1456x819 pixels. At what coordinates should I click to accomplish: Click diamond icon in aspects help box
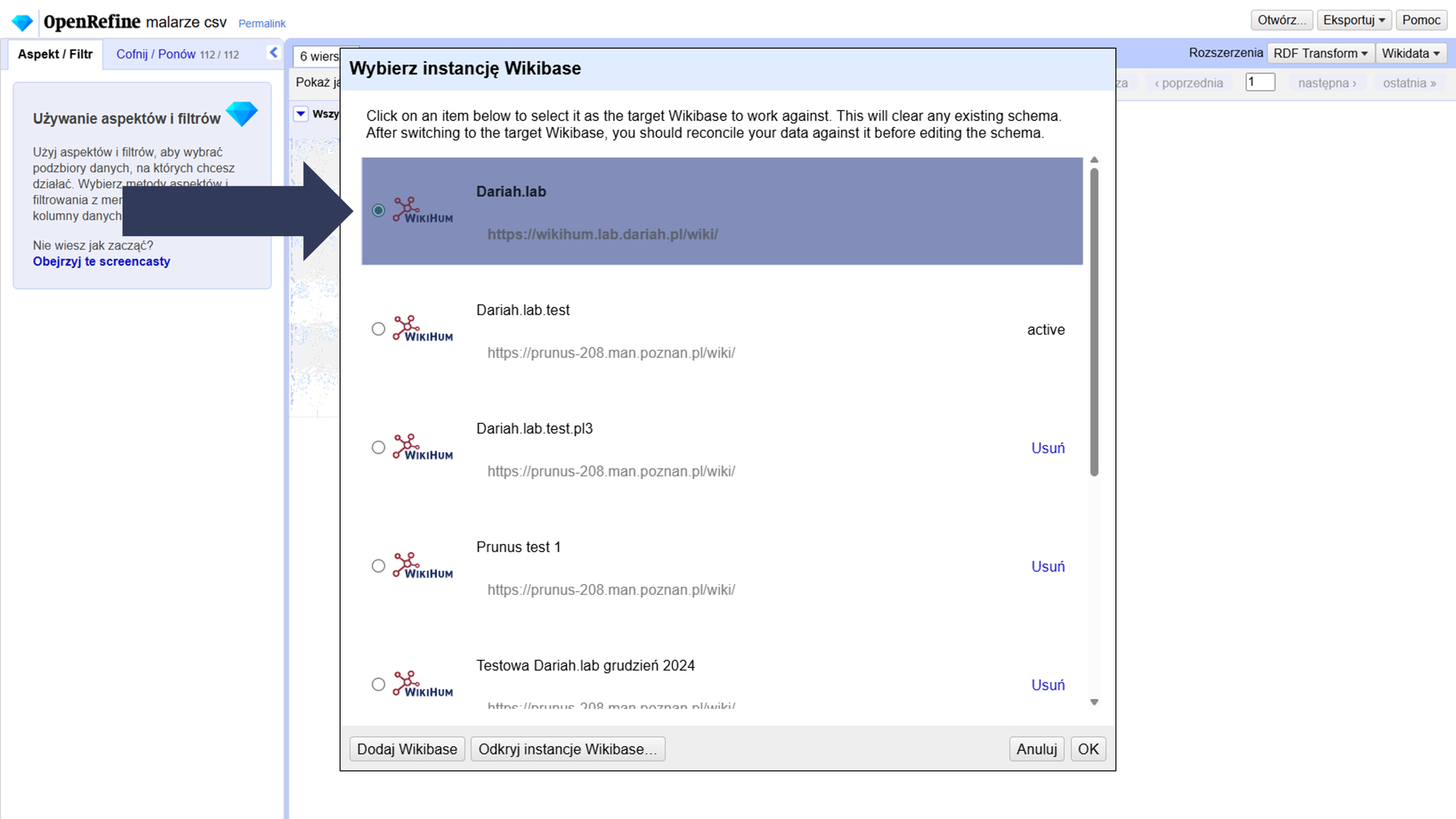(x=242, y=114)
